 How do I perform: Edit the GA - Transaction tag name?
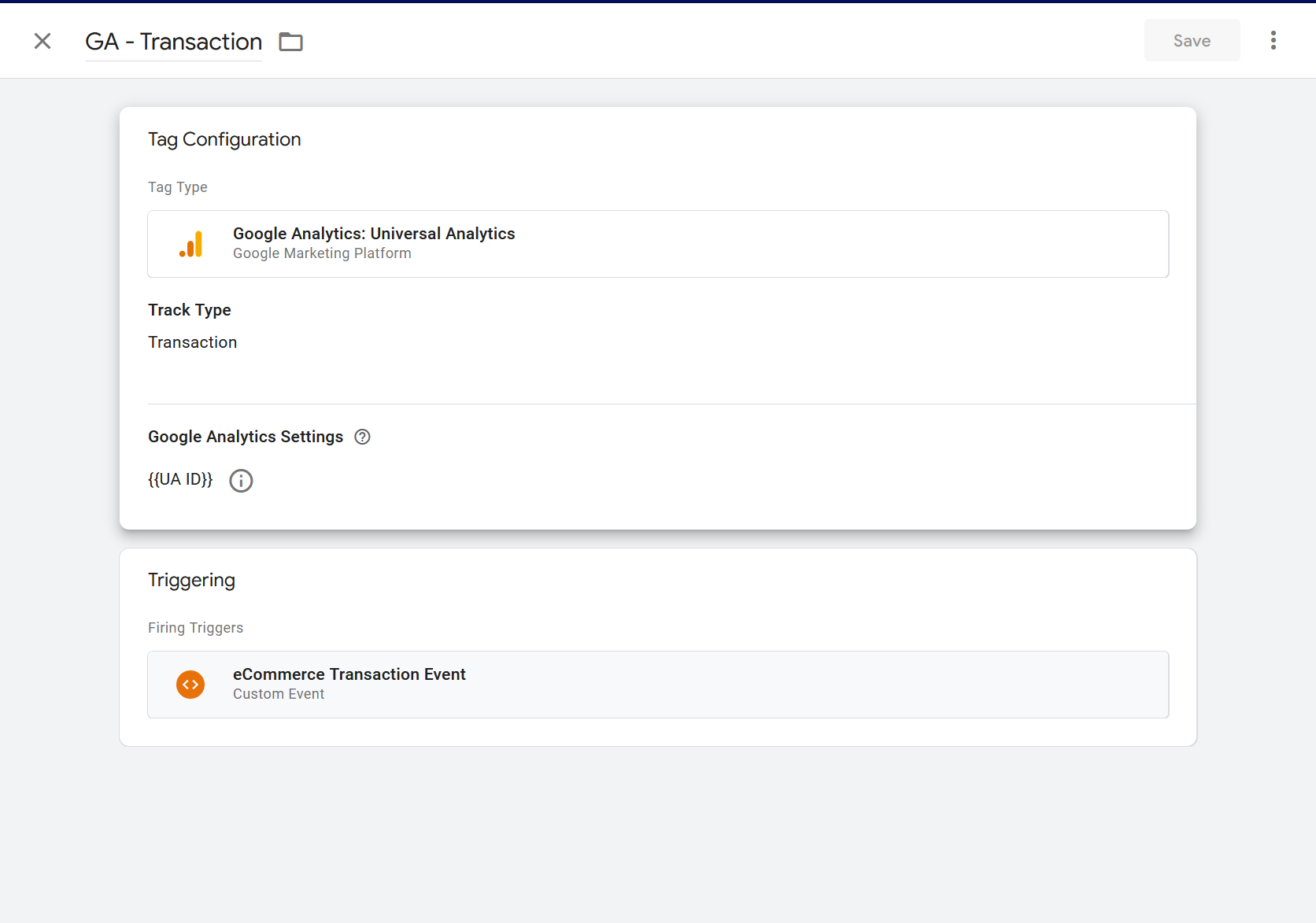[x=173, y=42]
